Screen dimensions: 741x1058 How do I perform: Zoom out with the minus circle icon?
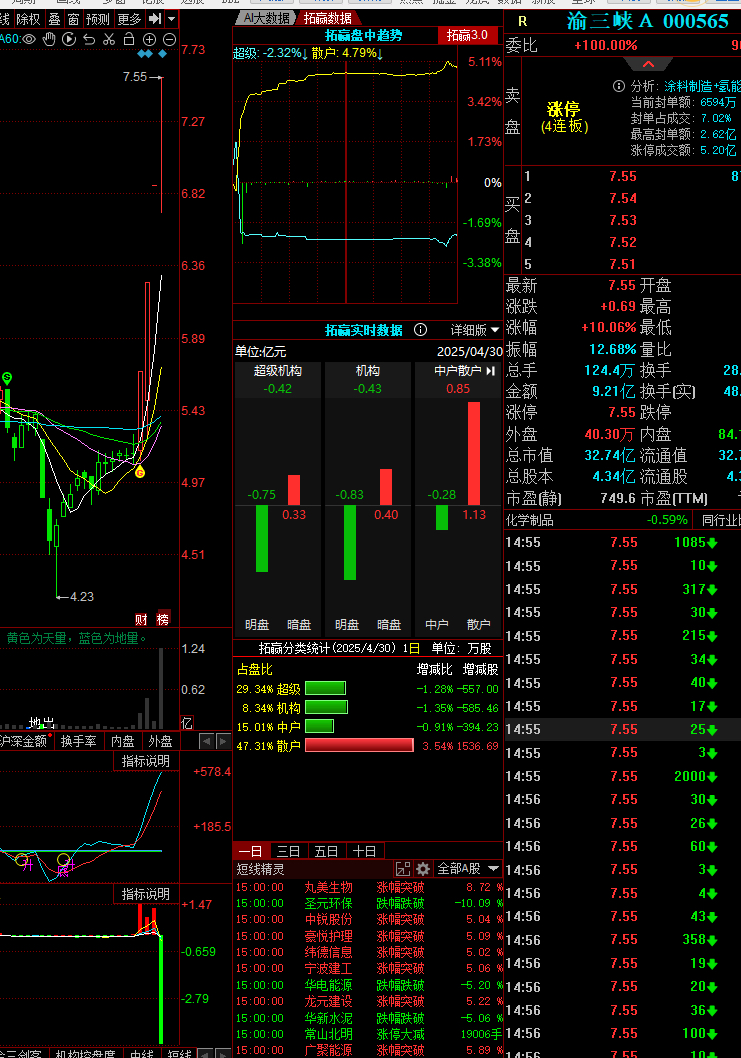169,39
